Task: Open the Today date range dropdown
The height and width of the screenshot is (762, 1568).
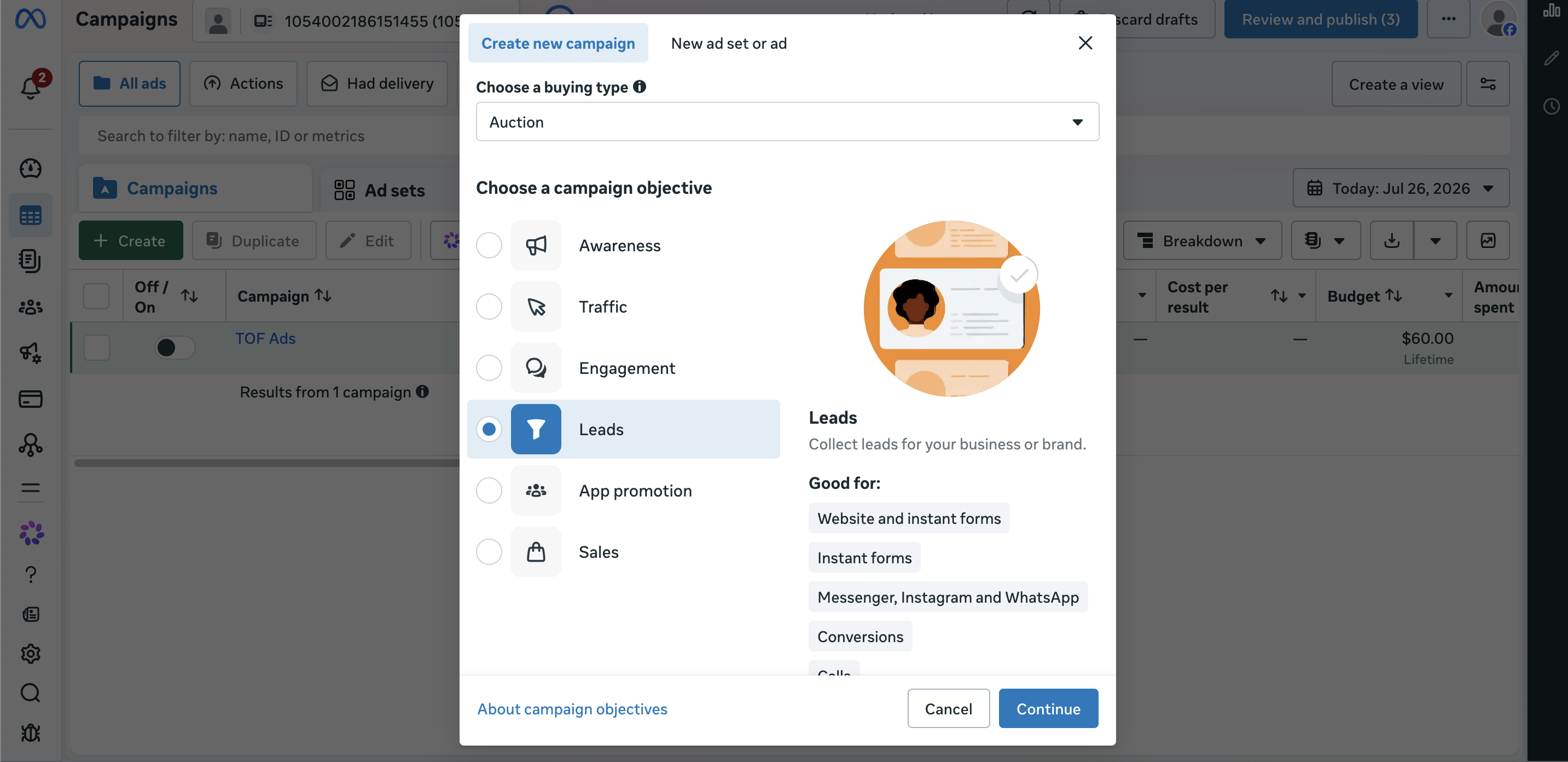Action: (1401, 188)
